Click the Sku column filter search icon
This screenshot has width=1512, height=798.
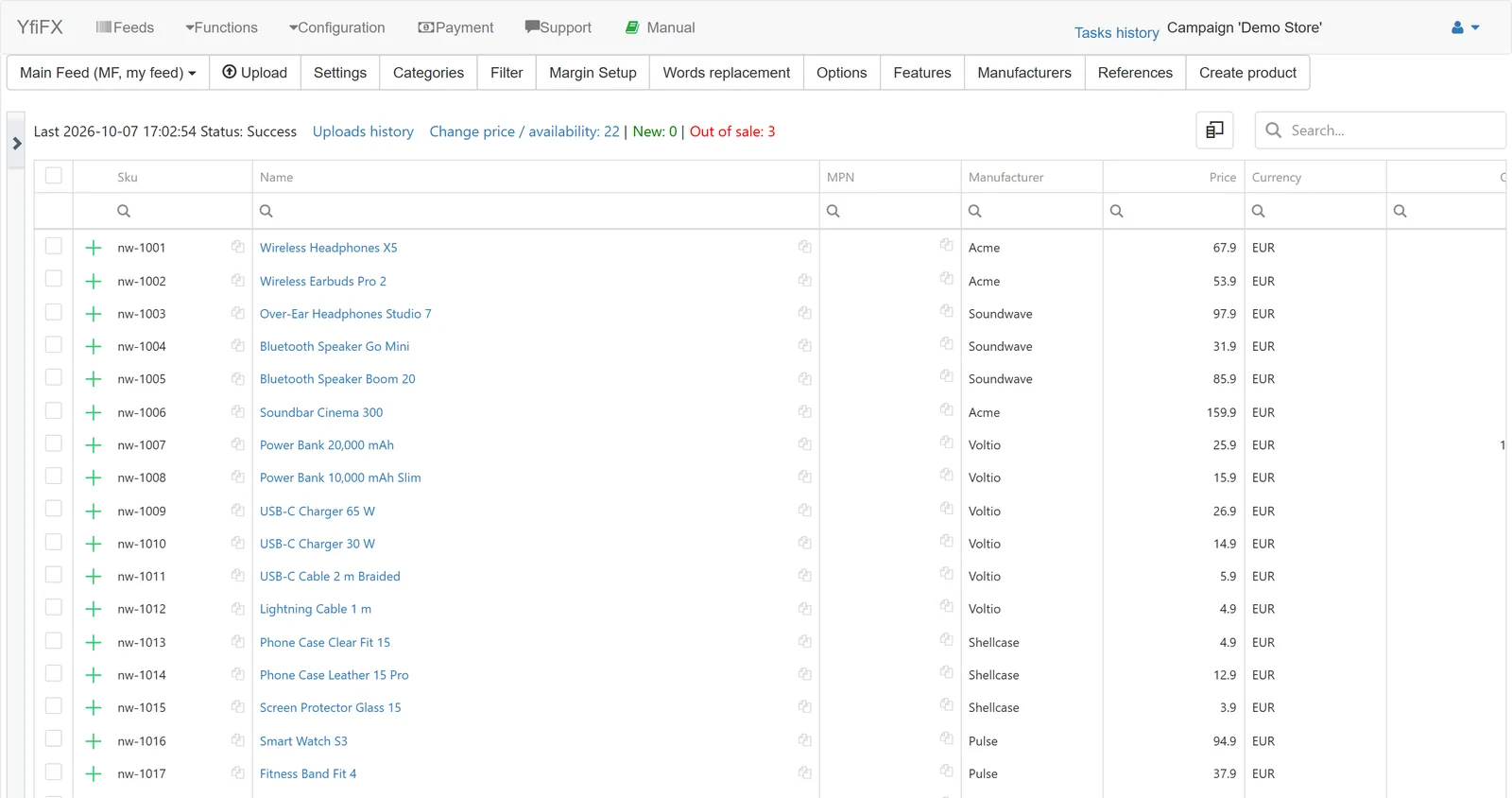pos(124,211)
